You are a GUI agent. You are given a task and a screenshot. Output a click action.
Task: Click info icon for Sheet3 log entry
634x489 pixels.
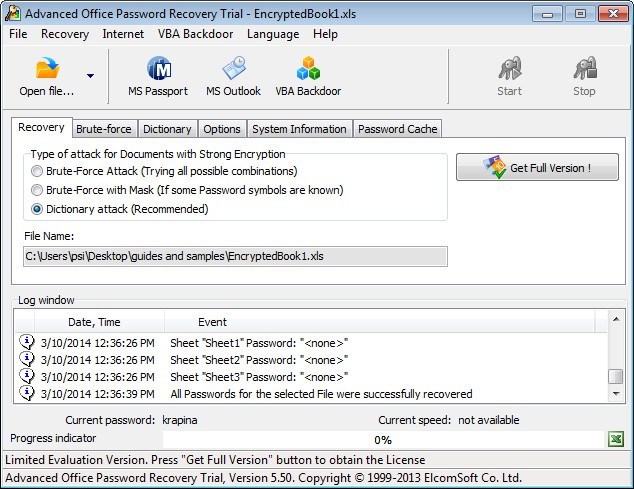point(27,376)
